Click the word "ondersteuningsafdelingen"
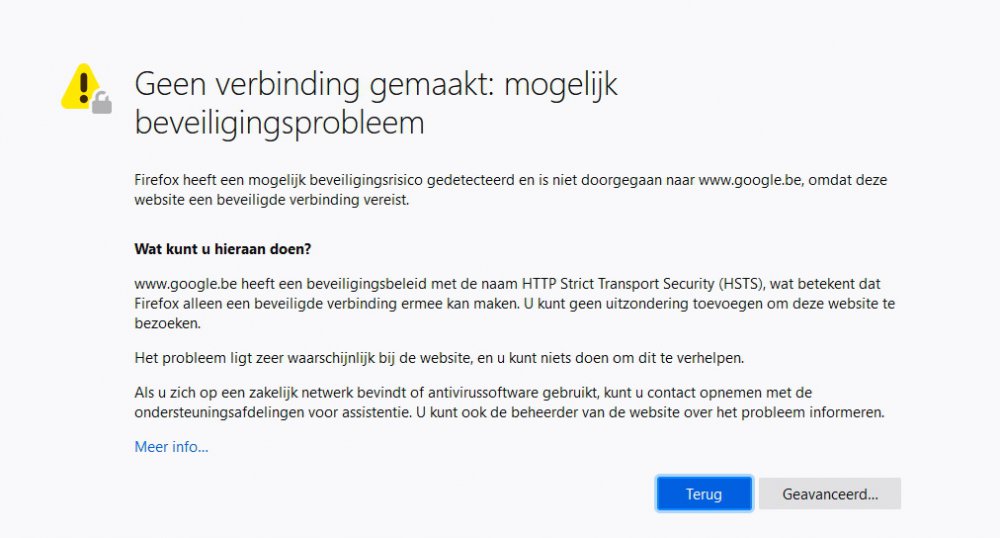The width and height of the screenshot is (1000, 538). pos(220,412)
